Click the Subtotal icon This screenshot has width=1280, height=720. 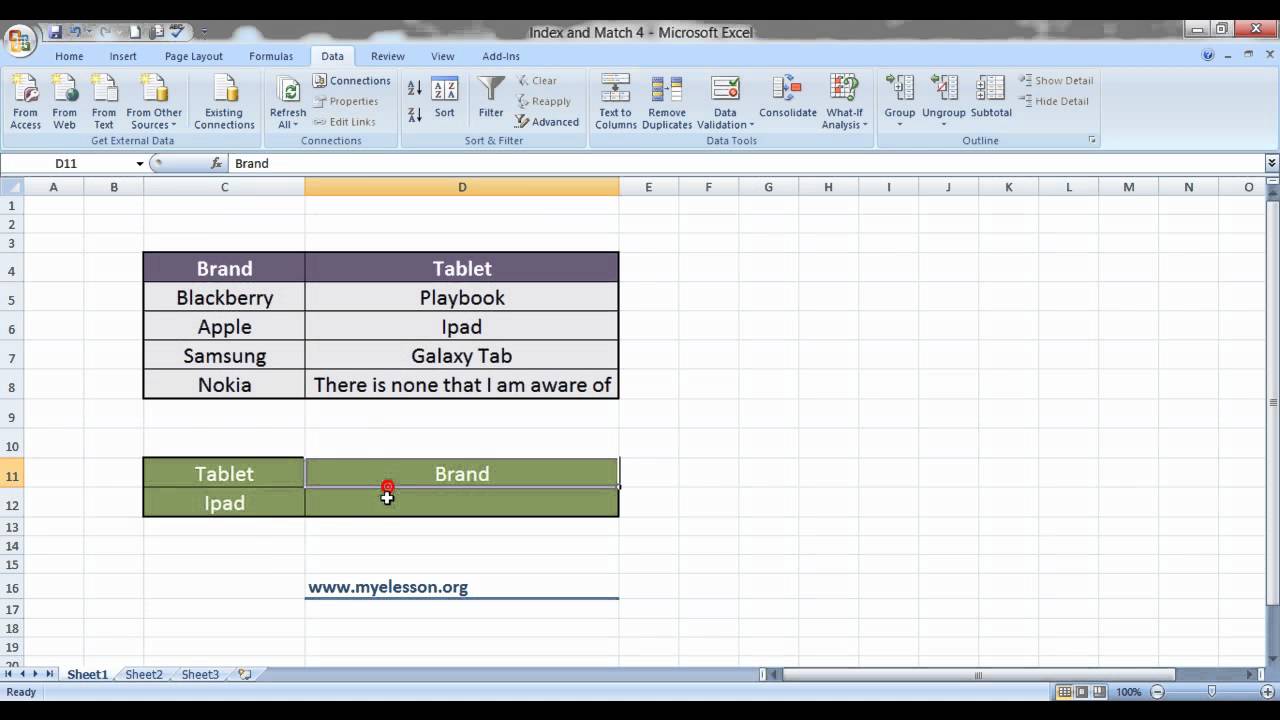[991, 98]
